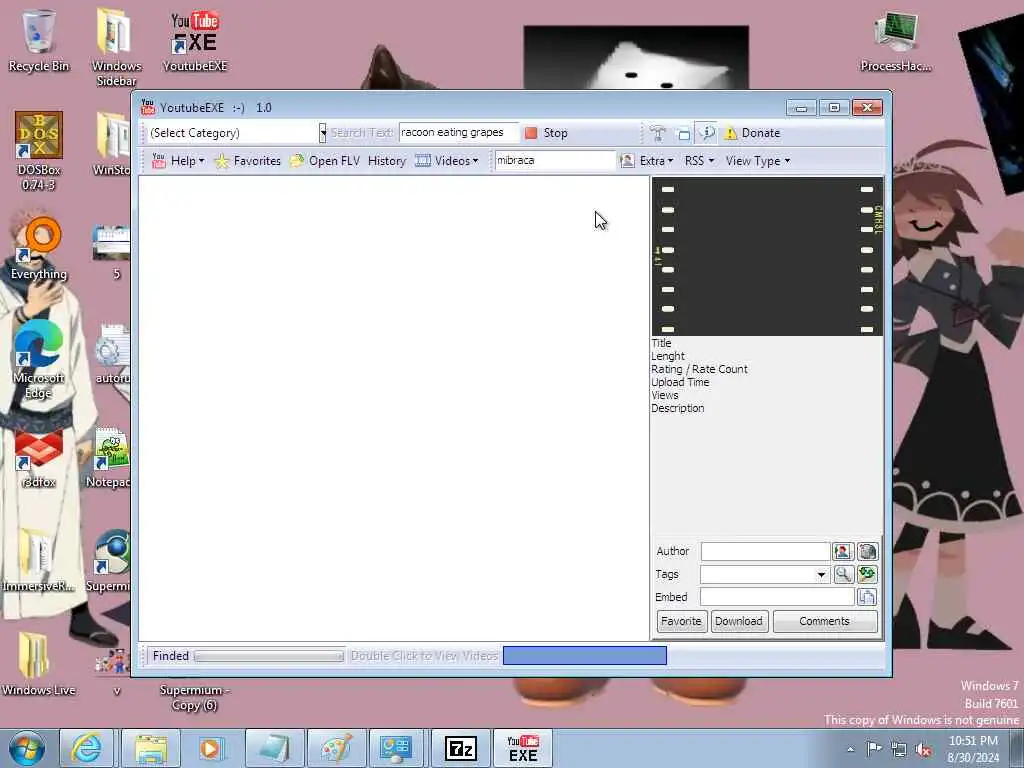Click the Lenght label in details panel
The image size is (1024, 768).
667,356
